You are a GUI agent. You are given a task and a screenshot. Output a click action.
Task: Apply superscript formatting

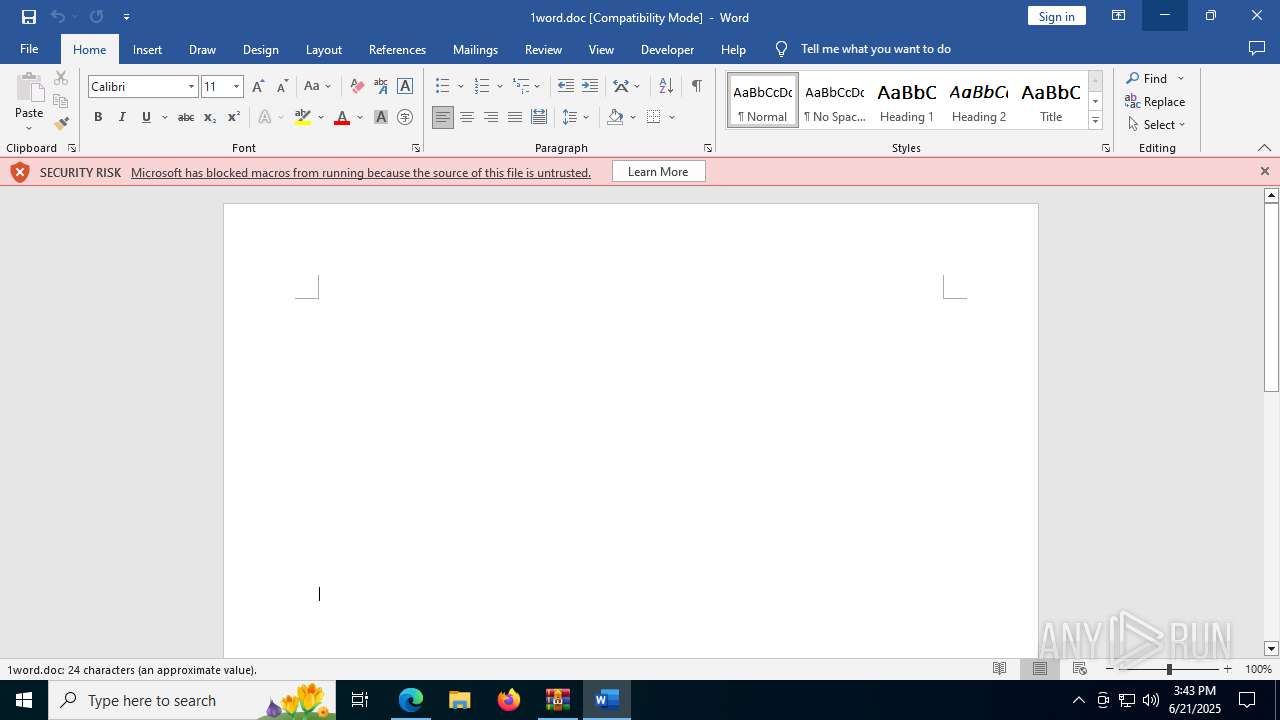[234, 117]
